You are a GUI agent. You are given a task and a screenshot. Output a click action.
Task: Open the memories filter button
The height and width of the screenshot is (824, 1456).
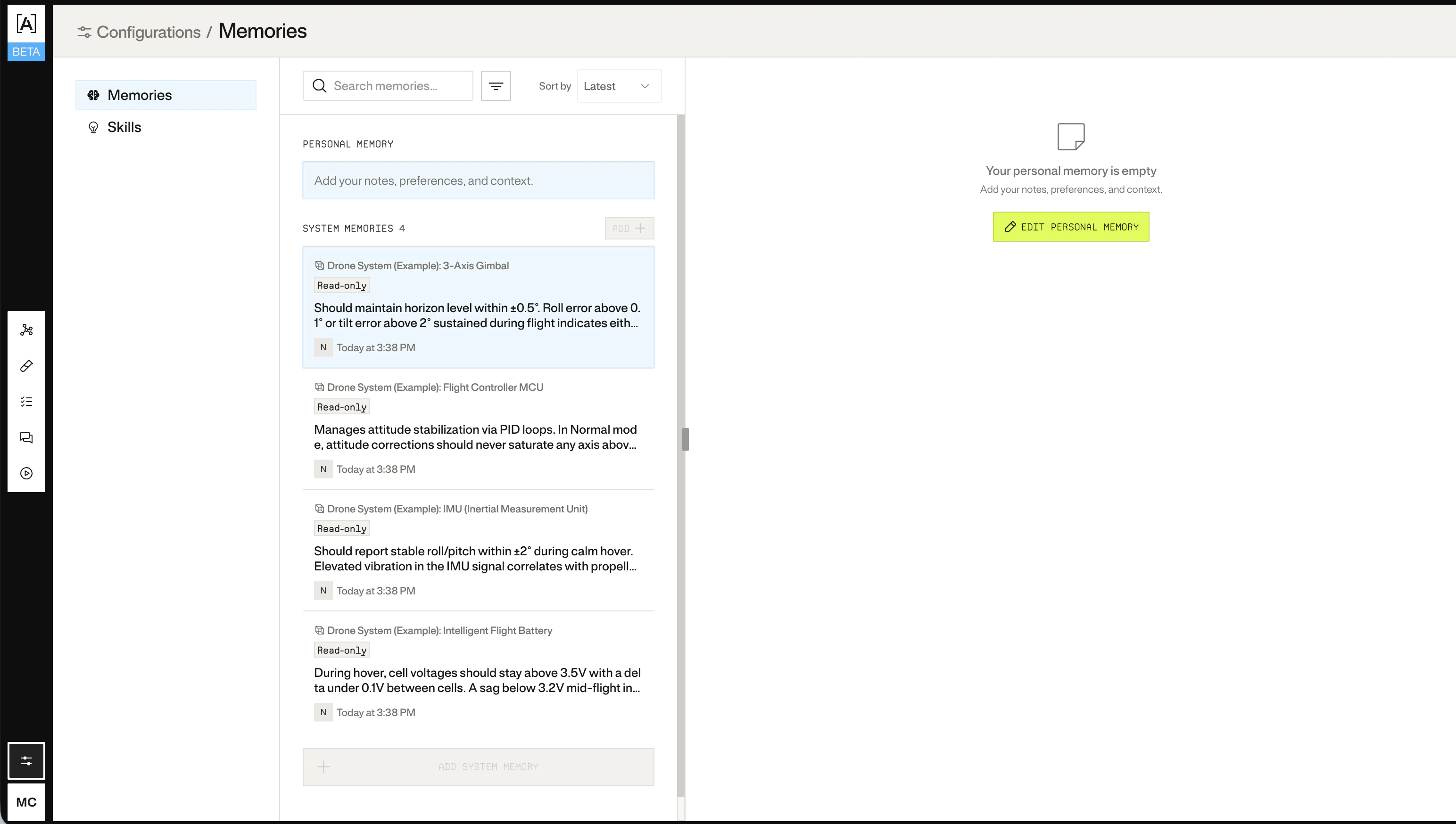tap(496, 86)
